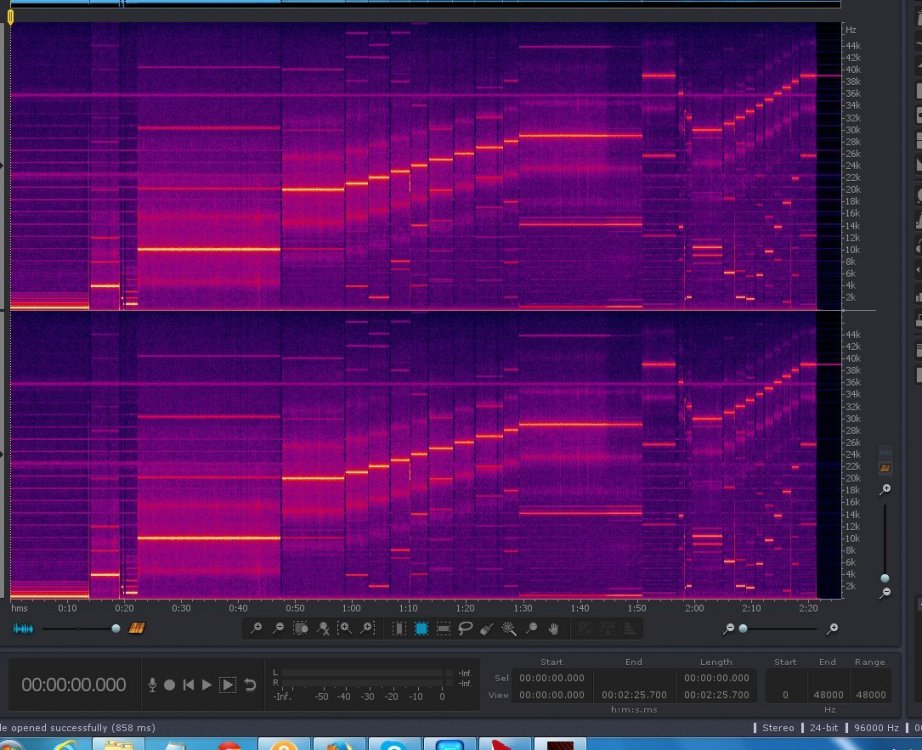Screen dimensions: 922x750
Task: Click the Play Selection button
Action: pos(228,685)
